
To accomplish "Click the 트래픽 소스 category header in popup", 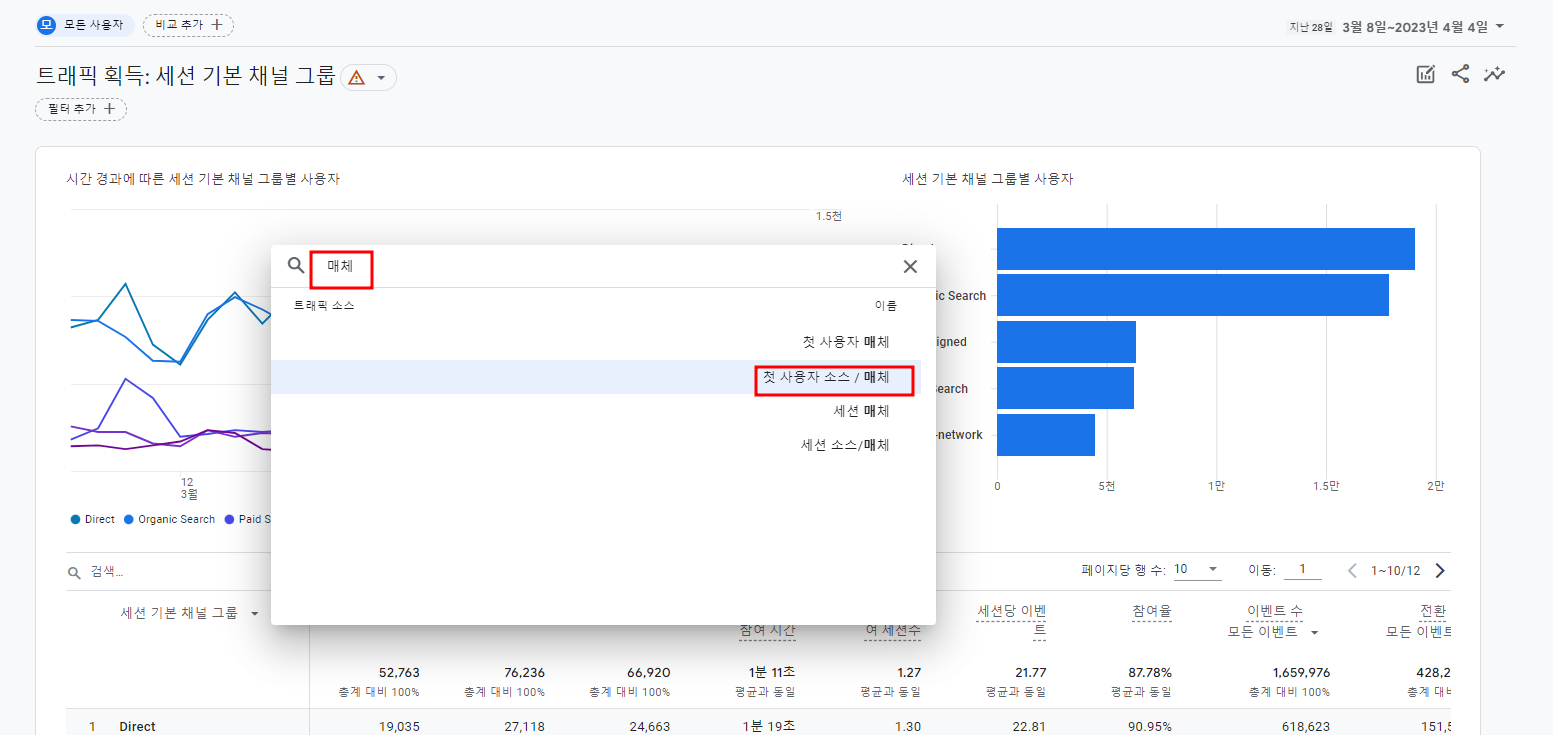I will click(324, 306).
